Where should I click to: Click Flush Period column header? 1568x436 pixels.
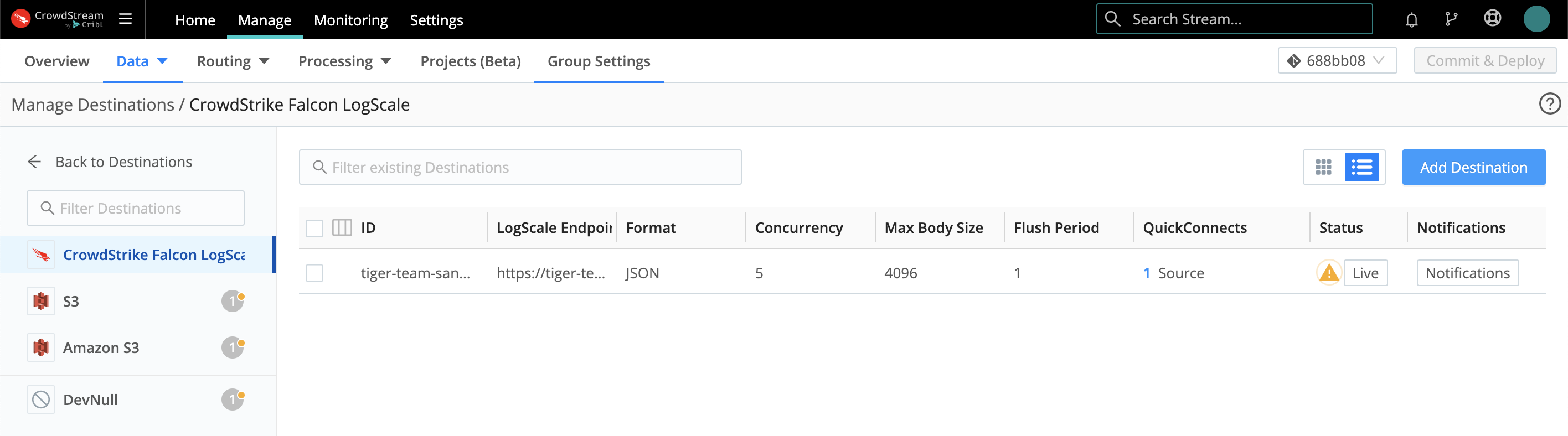tap(1056, 228)
